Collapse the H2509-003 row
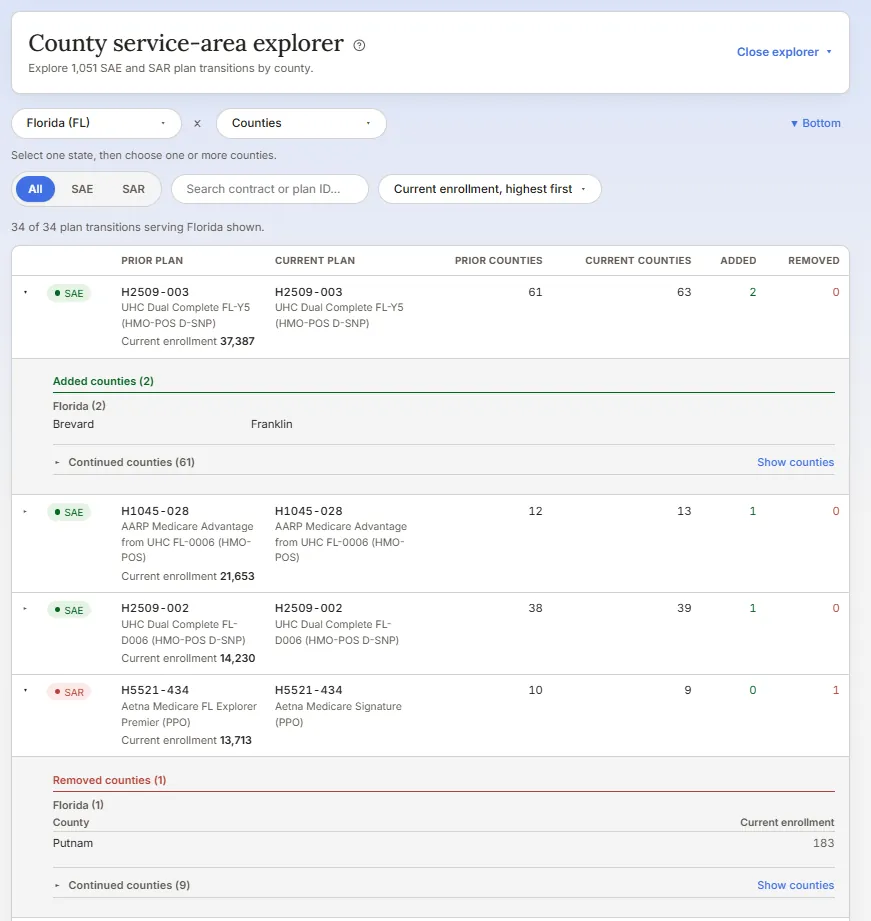This screenshot has width=871, height=921. [x=25, y=292]
